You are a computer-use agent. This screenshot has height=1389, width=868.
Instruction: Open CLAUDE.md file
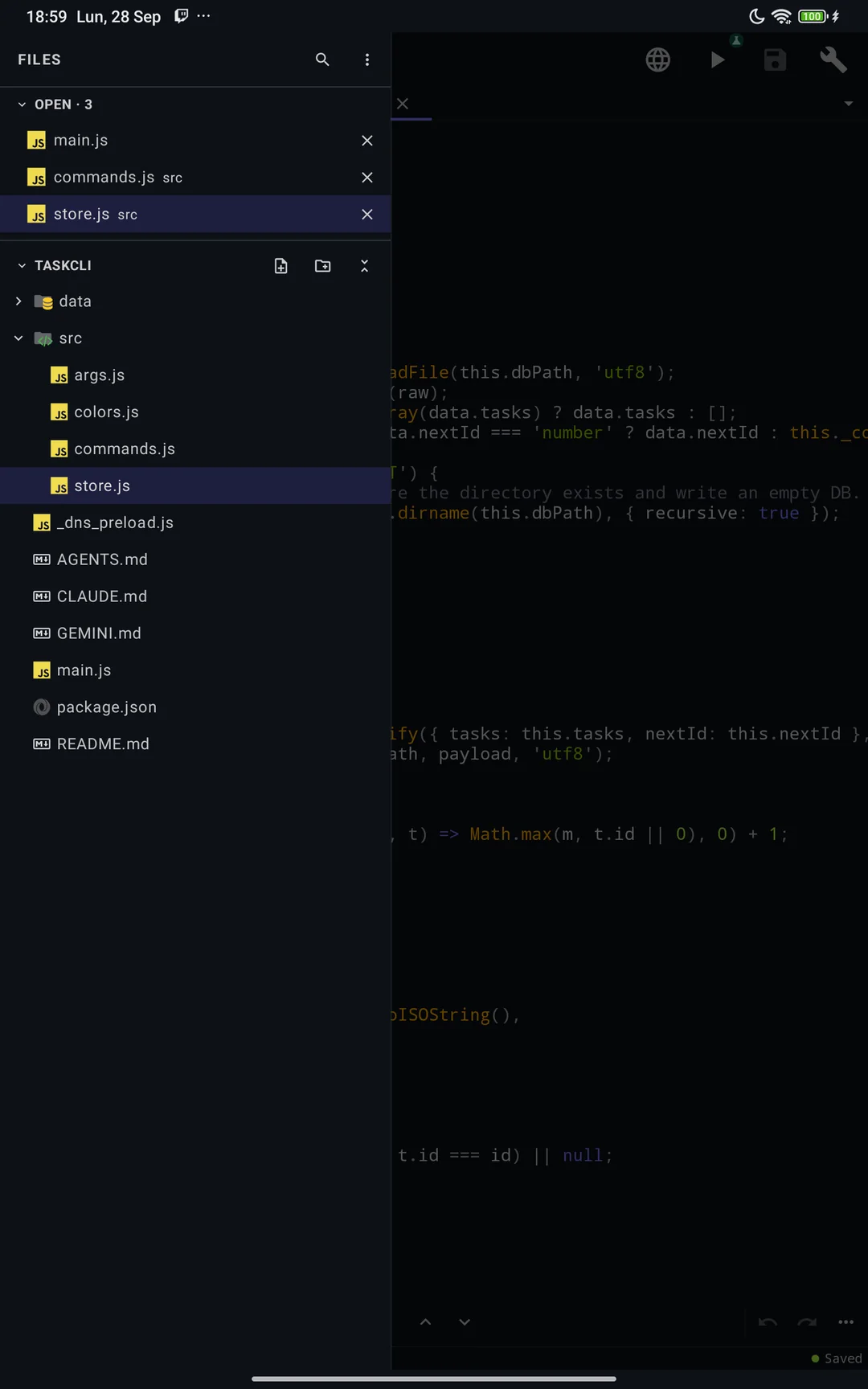195,597
